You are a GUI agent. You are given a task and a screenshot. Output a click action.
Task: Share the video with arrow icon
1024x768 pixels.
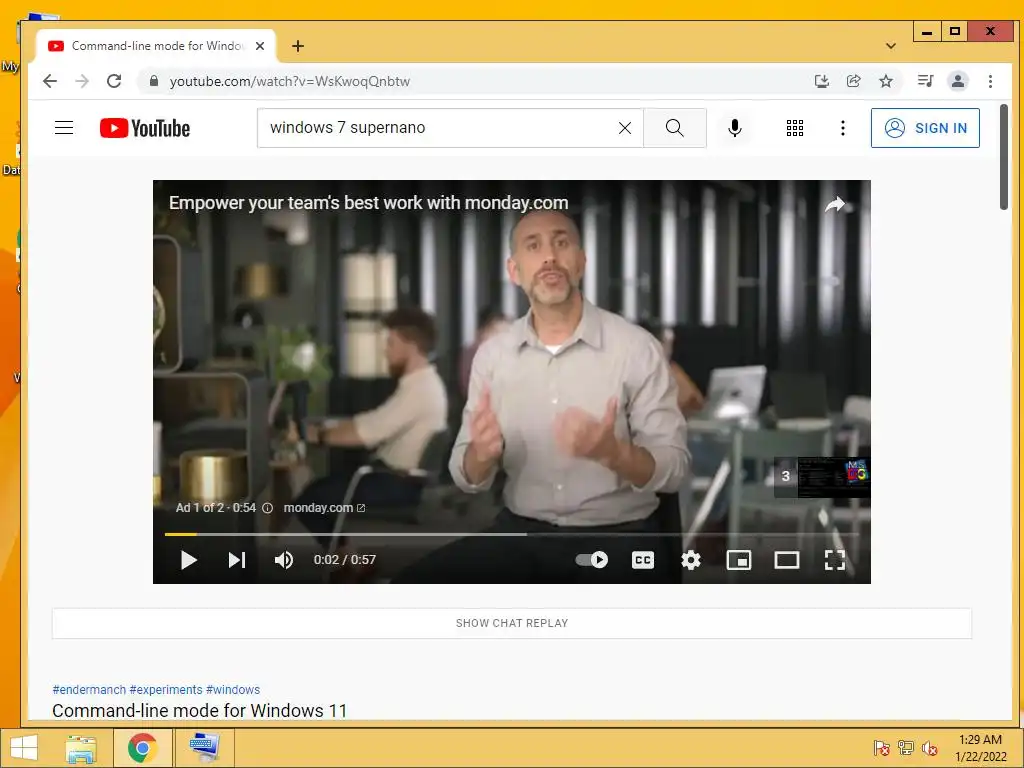tap(835, 205)
